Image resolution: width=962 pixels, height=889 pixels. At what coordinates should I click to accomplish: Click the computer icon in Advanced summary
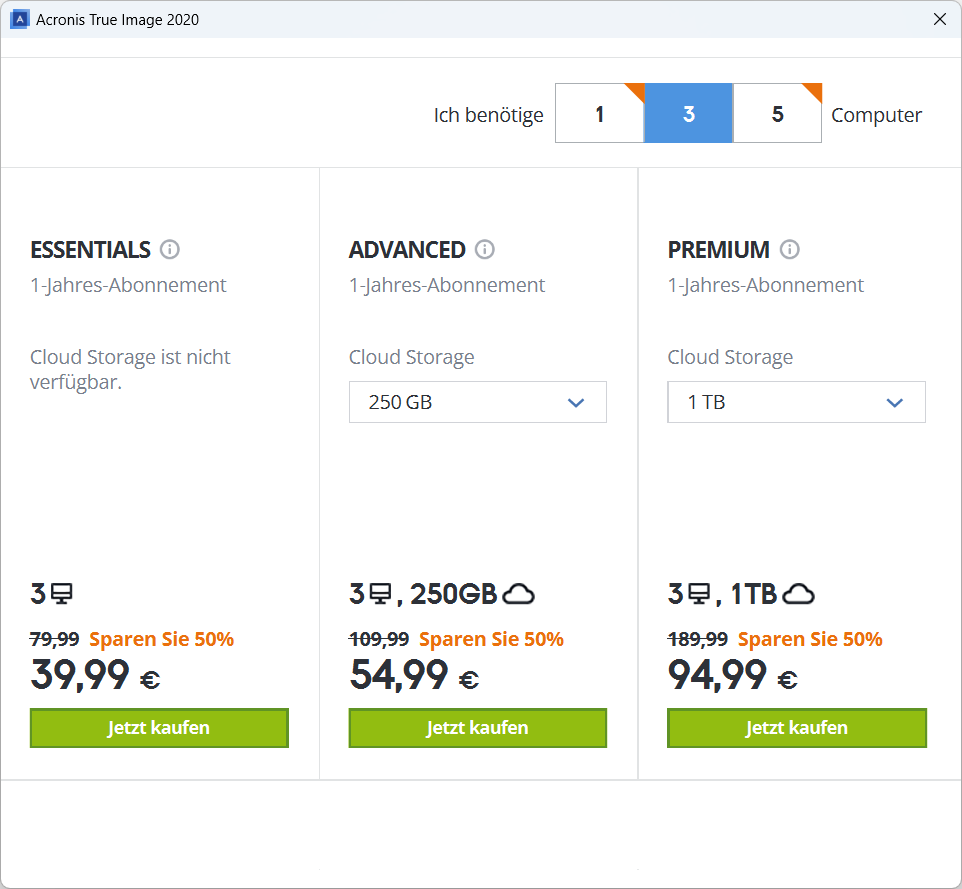[x=381, y=595]
